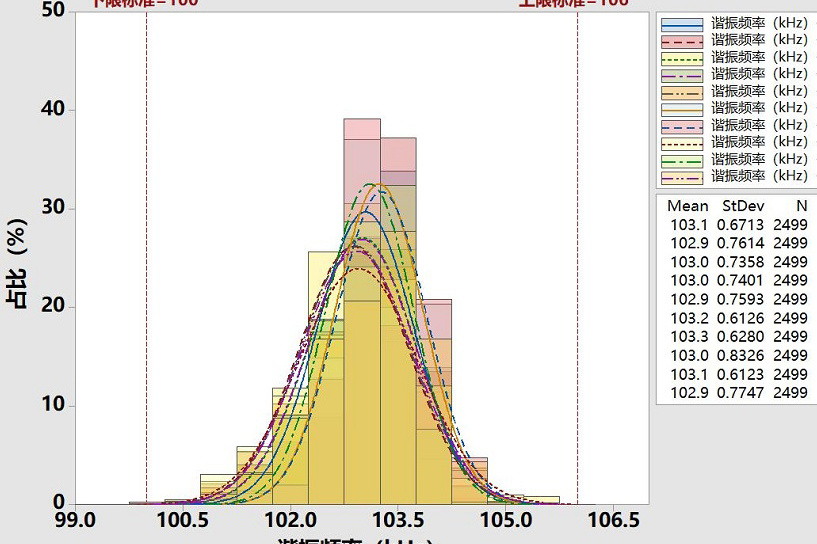Click the Mean column header in statistics table
Screen dimensions: 817x544
click(688, 205)
